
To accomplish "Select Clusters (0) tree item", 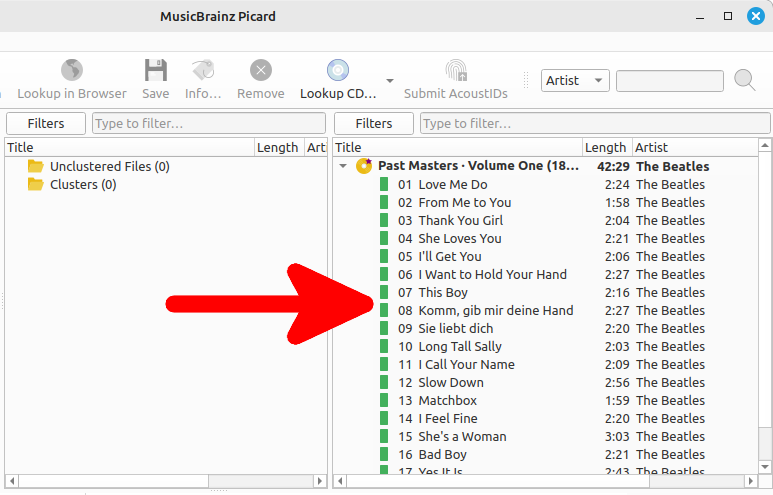I will pyautogui.click(x=83, y=184).
